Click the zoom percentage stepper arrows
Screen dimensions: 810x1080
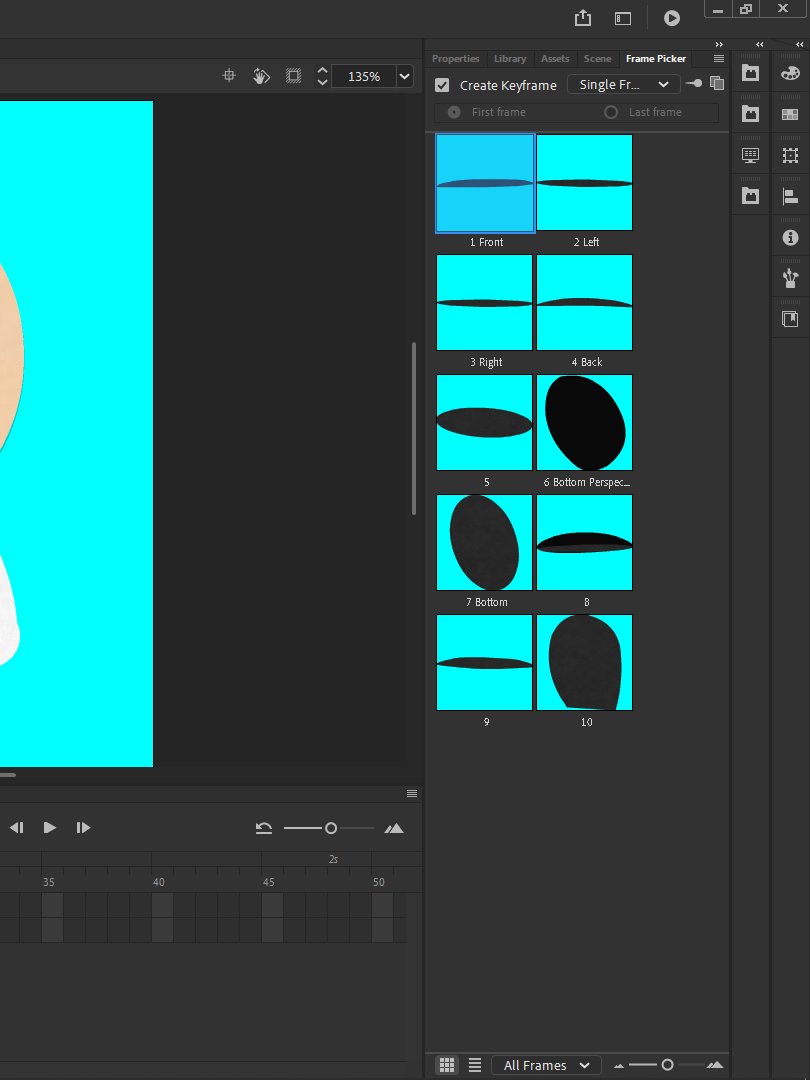(x=322, y=76)
